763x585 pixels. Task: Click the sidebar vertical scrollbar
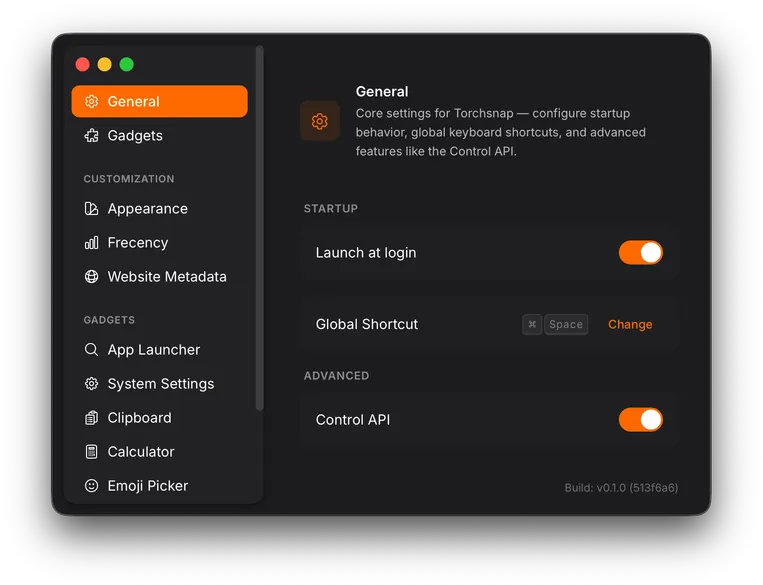(x=259, y=228)
